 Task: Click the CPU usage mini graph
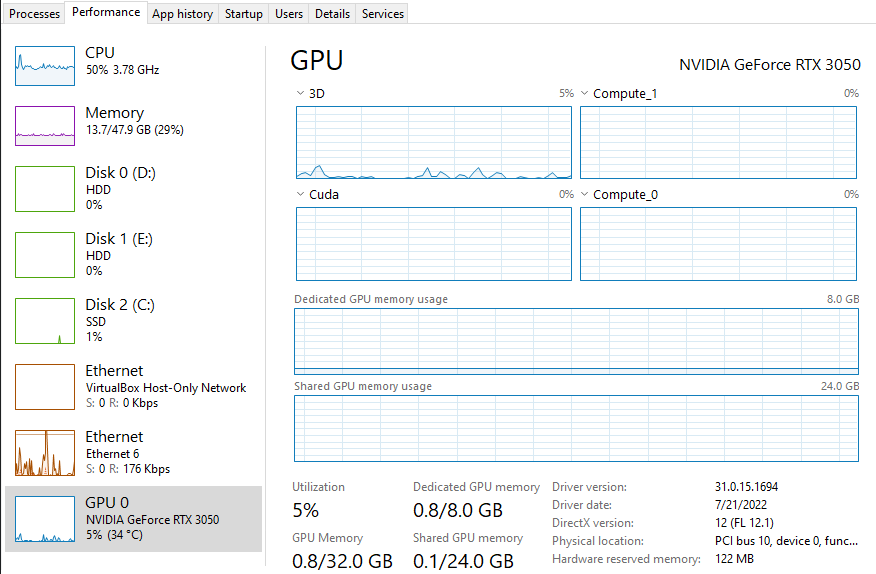point(45,66)
